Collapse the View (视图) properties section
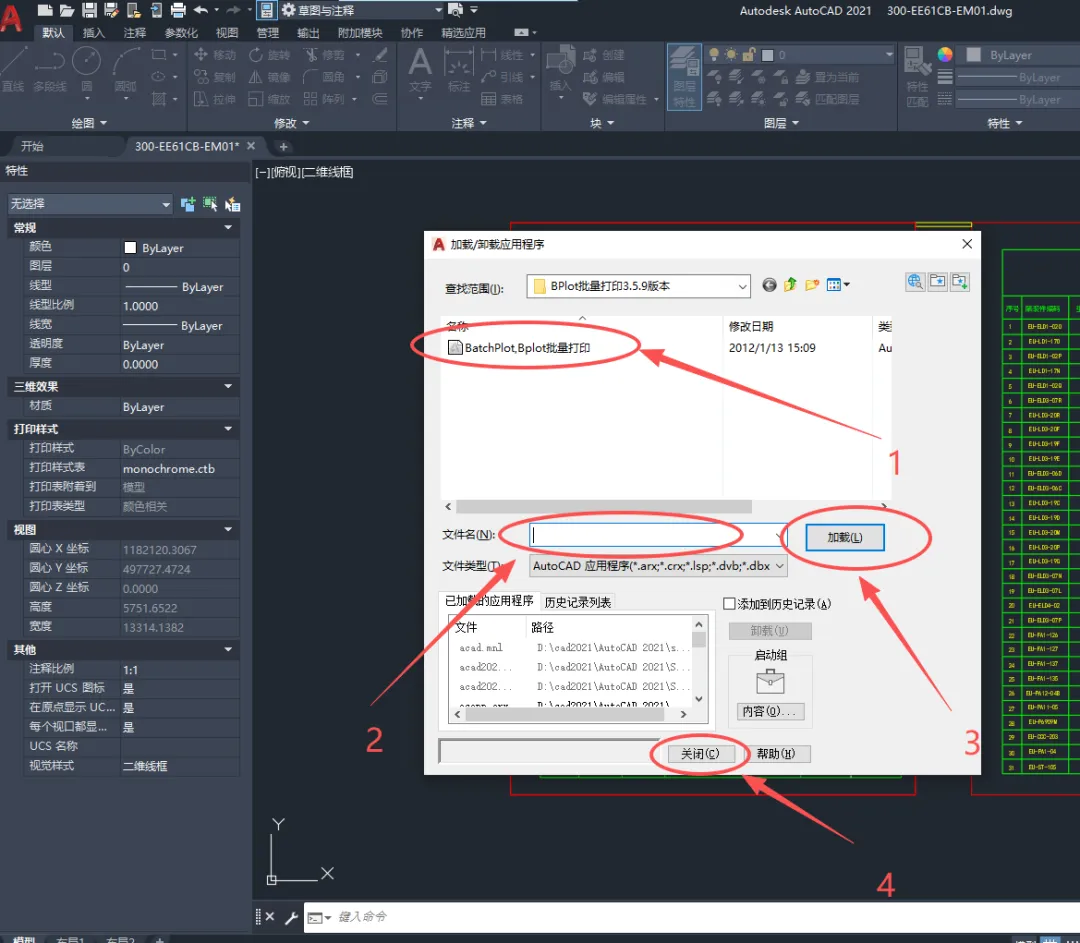The height and width of the screenshot is (943, 1080). click(x=228, y=529)
